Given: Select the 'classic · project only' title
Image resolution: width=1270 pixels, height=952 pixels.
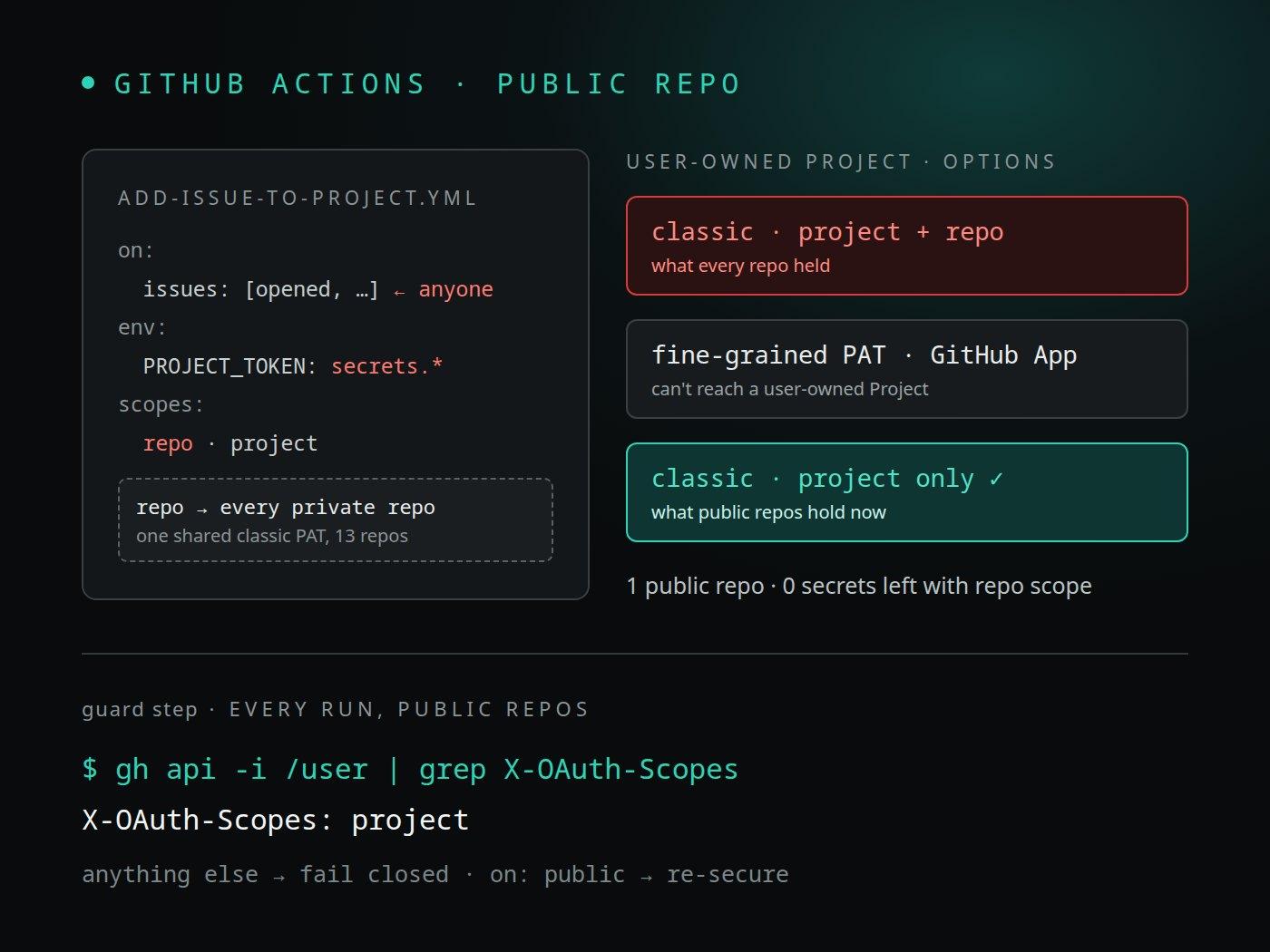Looking at the screenshot, I should point(813,479).
